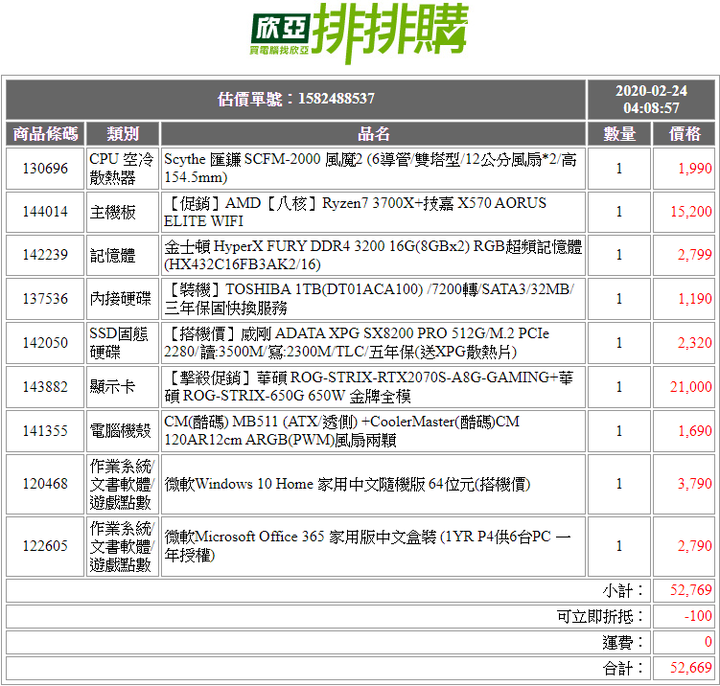Select barcode 143882
The width and height of the screenshot is (720, 686).
[45, 387]
